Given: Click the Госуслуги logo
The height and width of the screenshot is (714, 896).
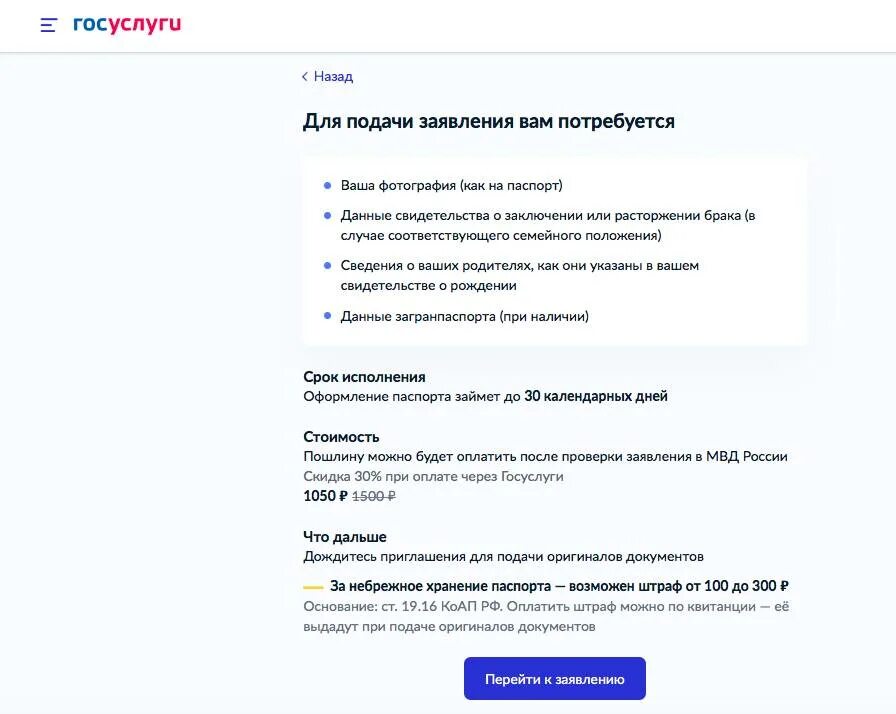Looking at the screenshot, I should pos(127,25).
